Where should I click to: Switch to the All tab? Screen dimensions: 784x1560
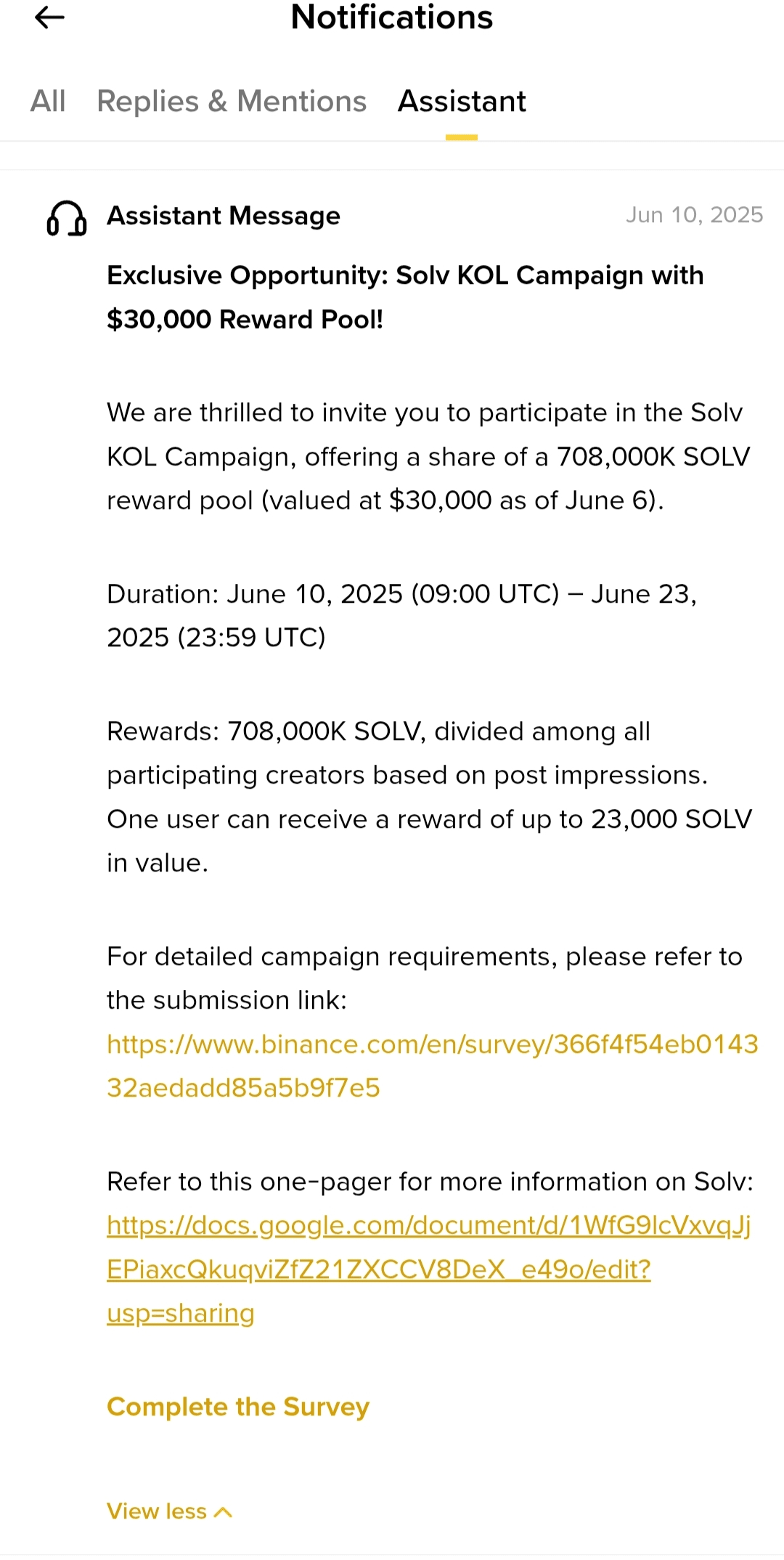tap(48, 102)
